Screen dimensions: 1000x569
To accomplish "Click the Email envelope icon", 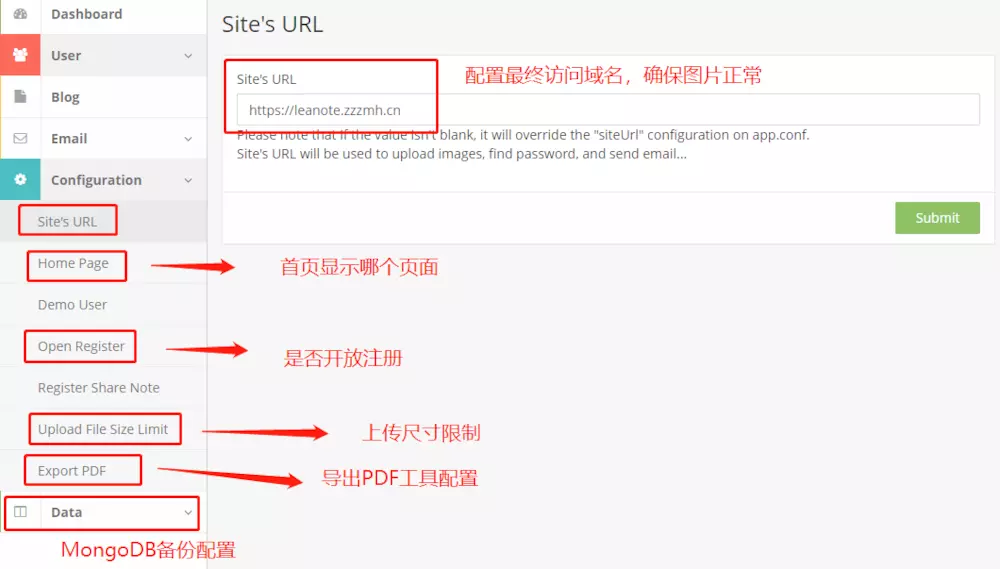I will pyautogui.click(x=20, y=138).
